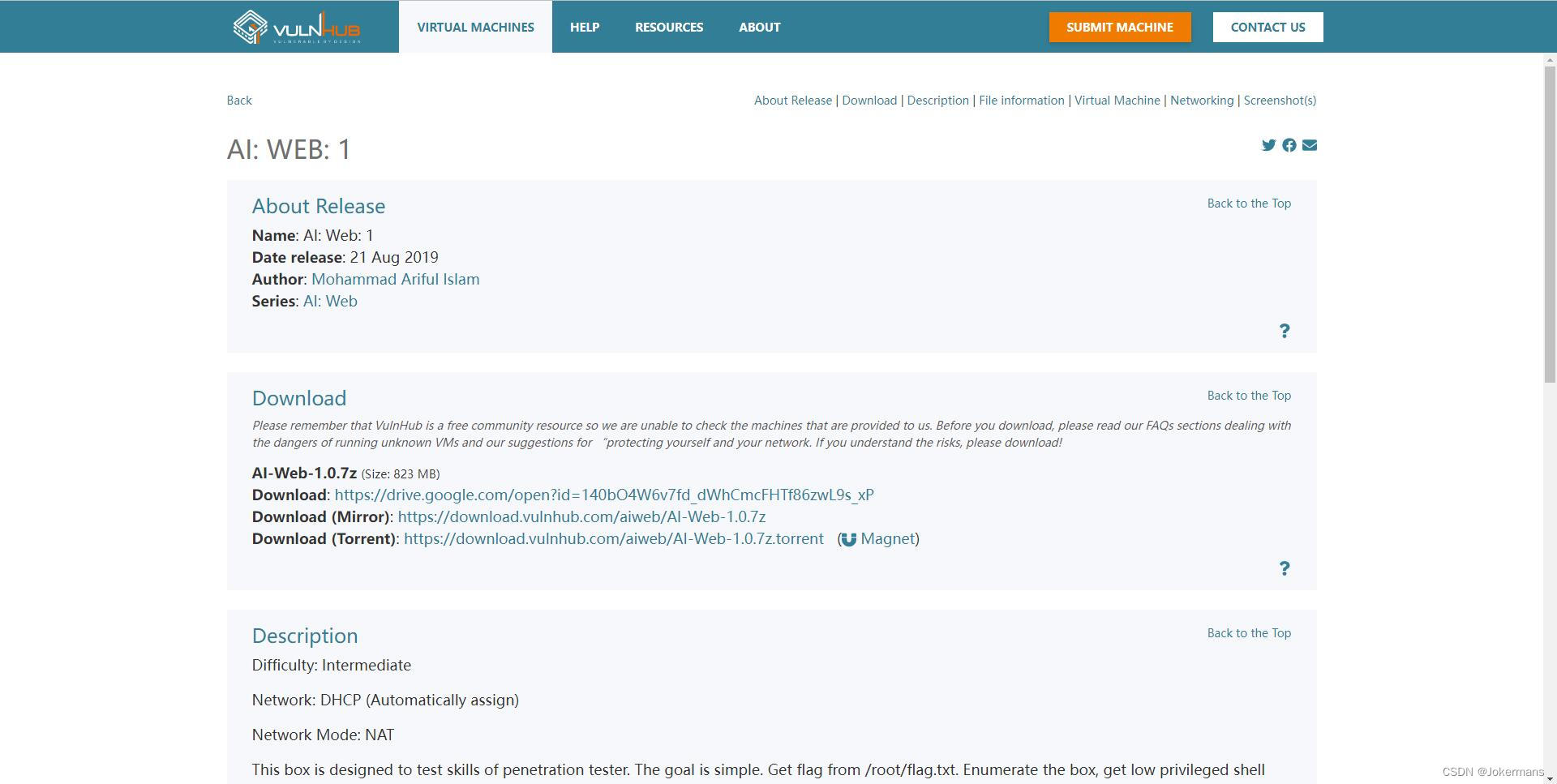Viewport: 1557px width, 784px height.
Task: Click Back to the Top in About Release
Action: 1249,203
